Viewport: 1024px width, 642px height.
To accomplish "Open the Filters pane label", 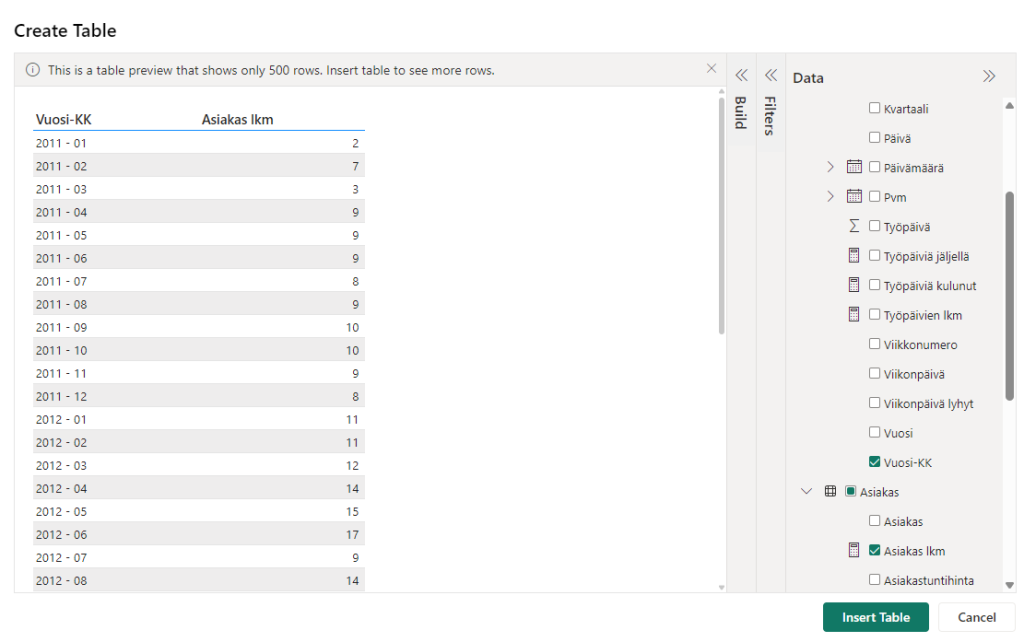I will click(771, 116).
